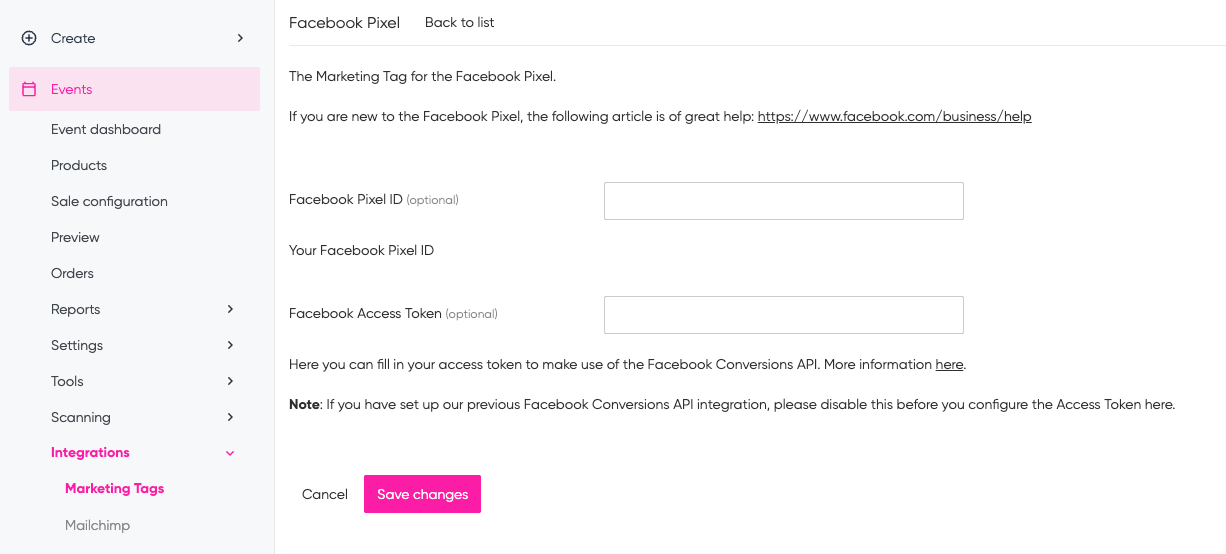Expand the Settings submenu chevron
Image resolution: width=1226 pixels, height=554 pixels.
click(230, 345)
